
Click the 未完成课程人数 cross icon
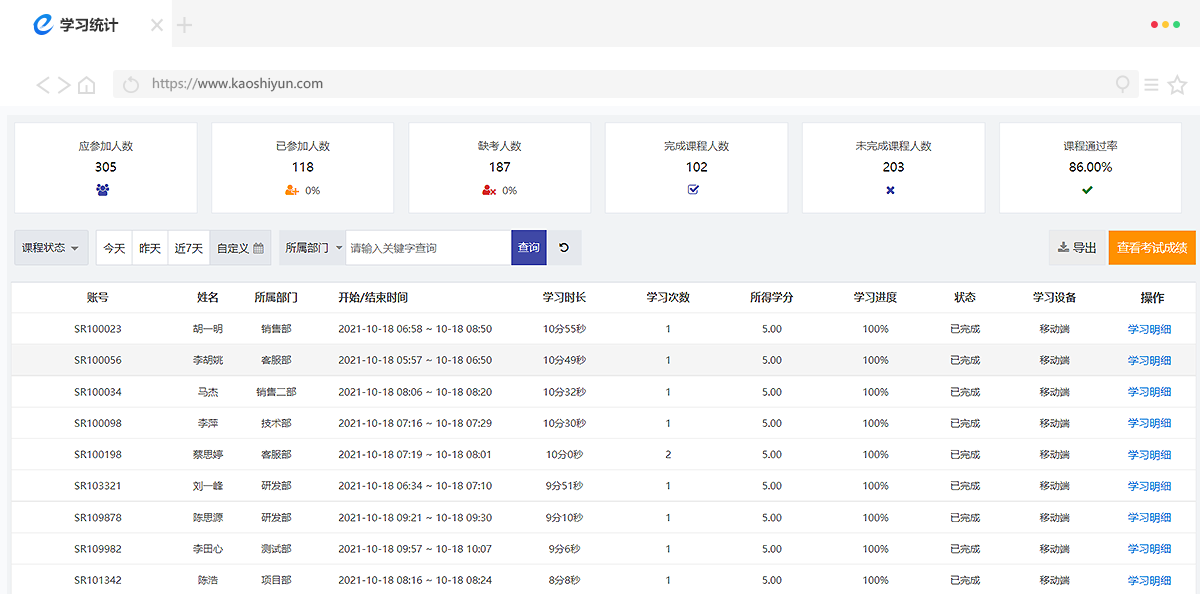click(x=890, y=189)
